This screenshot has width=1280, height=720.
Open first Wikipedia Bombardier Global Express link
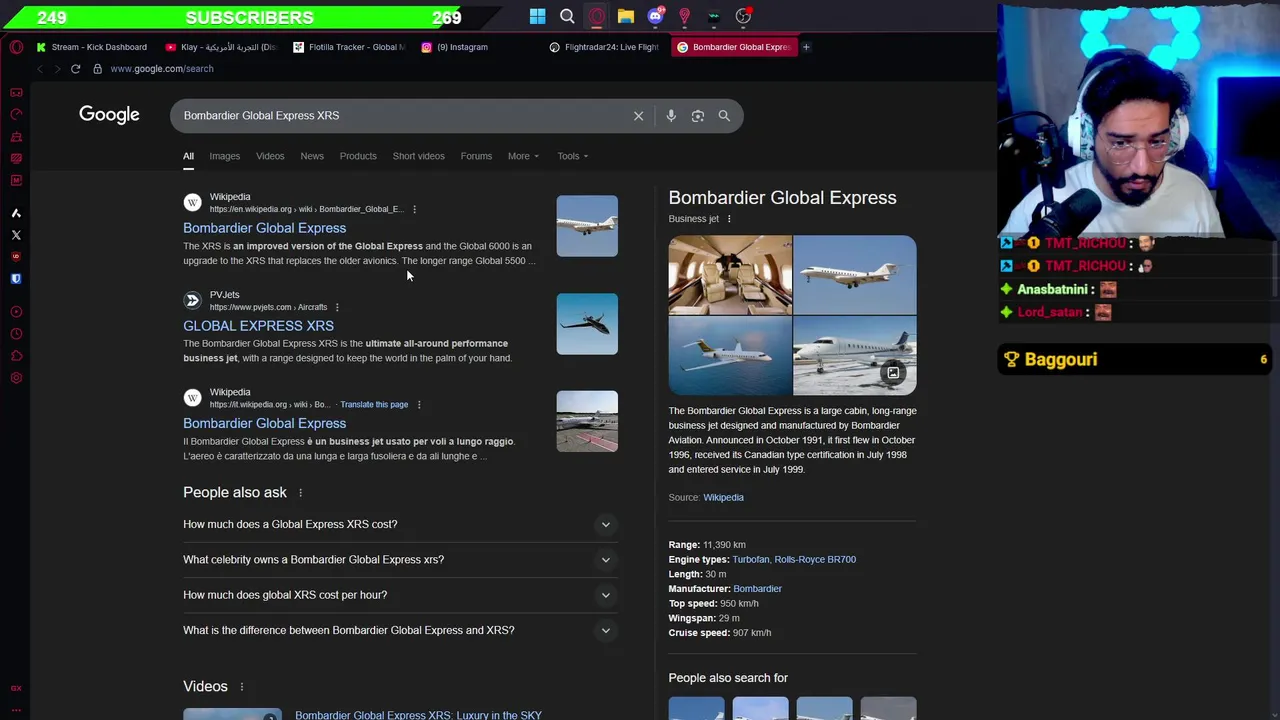tap(264, 228)
